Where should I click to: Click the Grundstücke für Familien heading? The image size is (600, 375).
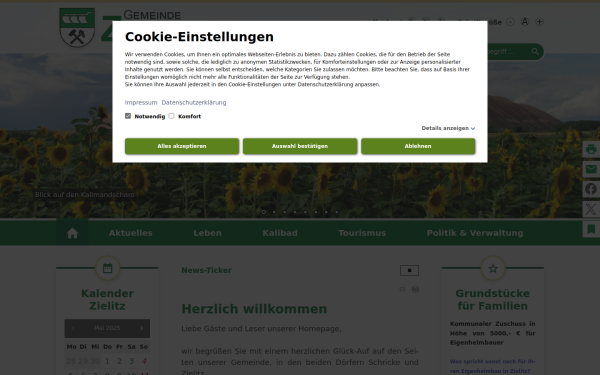(492, 300)
